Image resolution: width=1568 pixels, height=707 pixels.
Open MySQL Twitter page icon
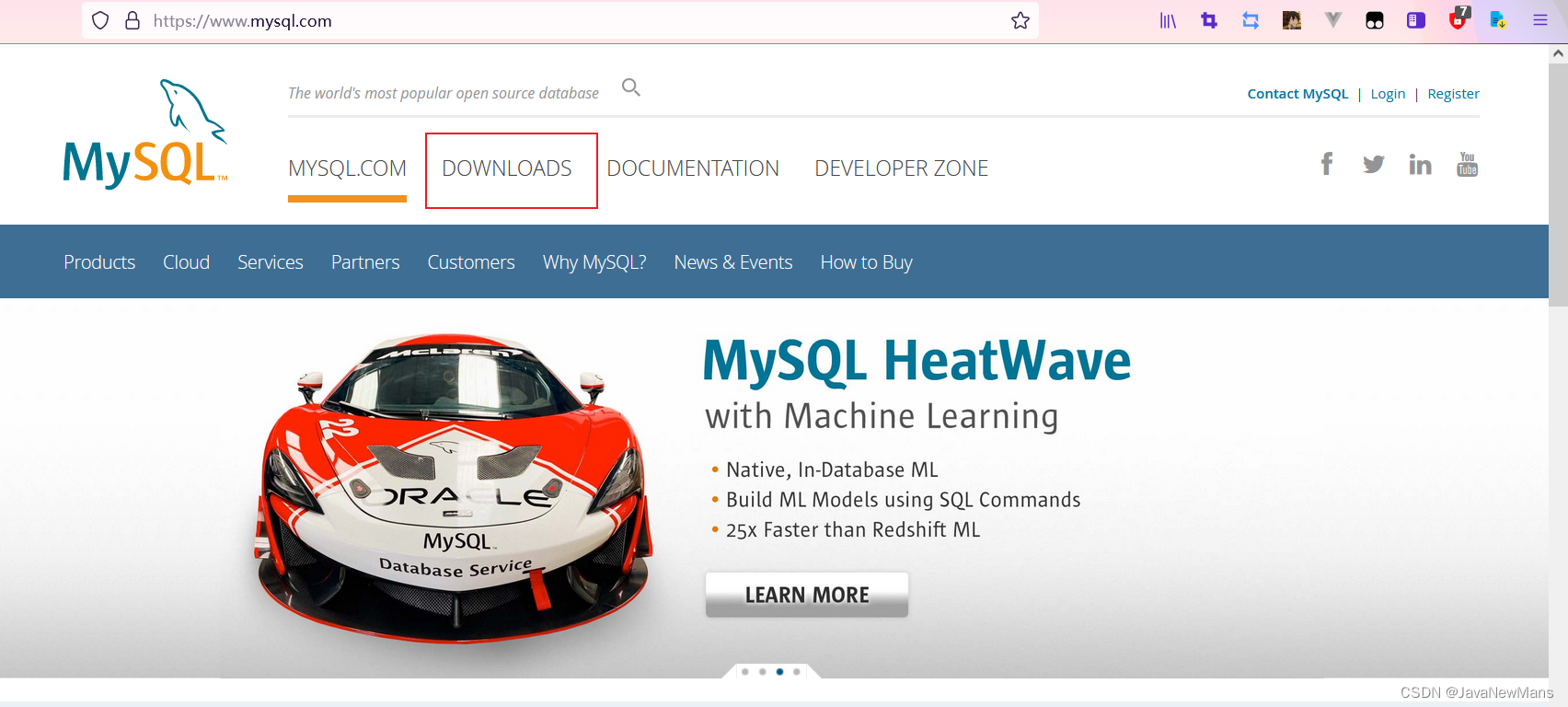1374,164
